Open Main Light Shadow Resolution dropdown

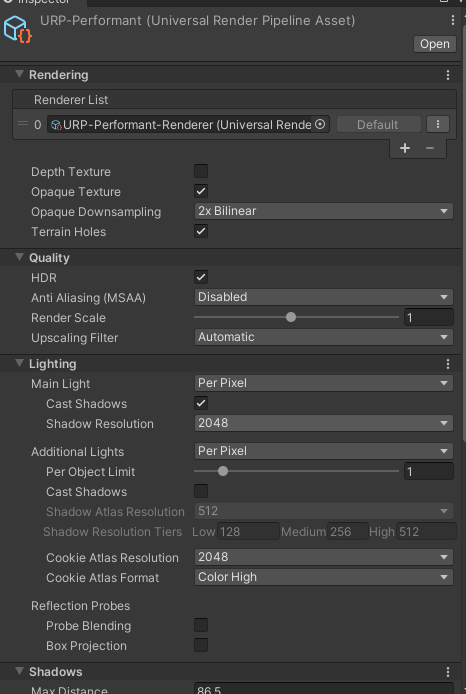coord(324,423)
